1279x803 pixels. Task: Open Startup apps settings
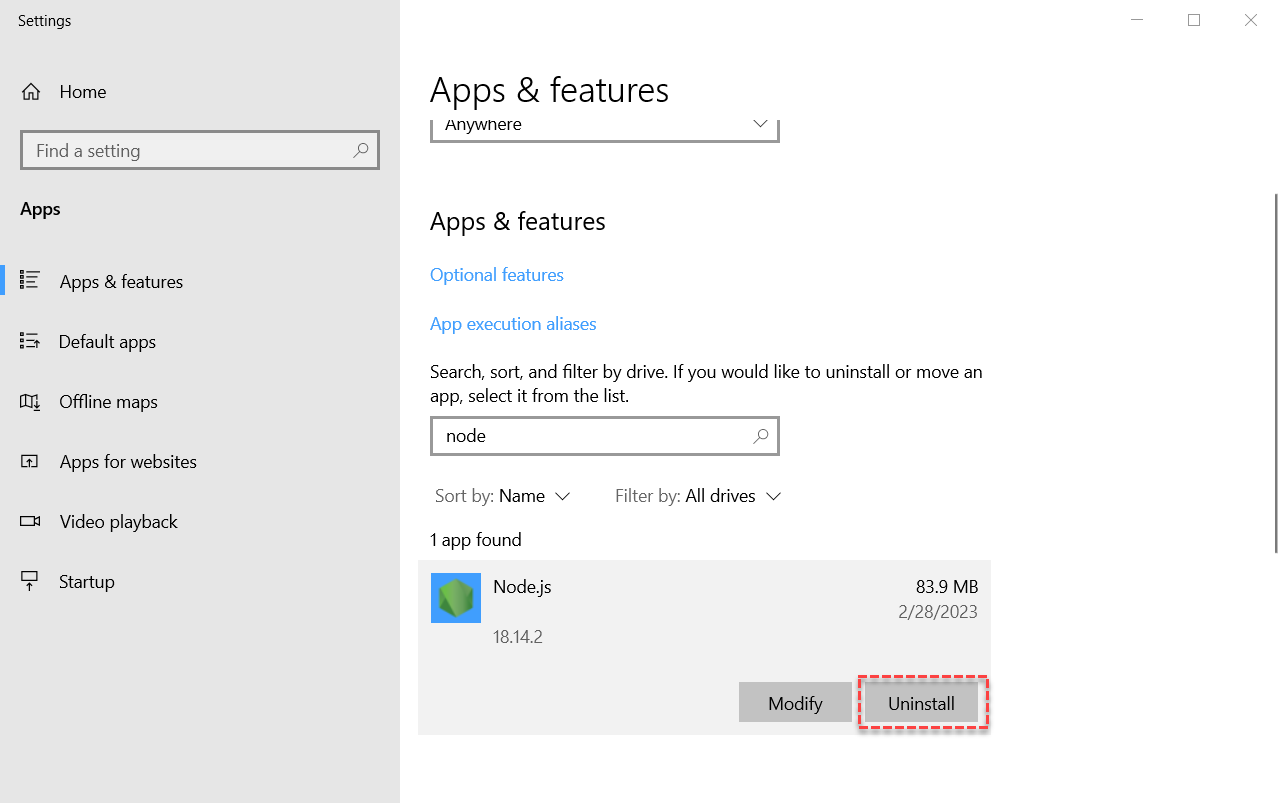tap(200, 581)
